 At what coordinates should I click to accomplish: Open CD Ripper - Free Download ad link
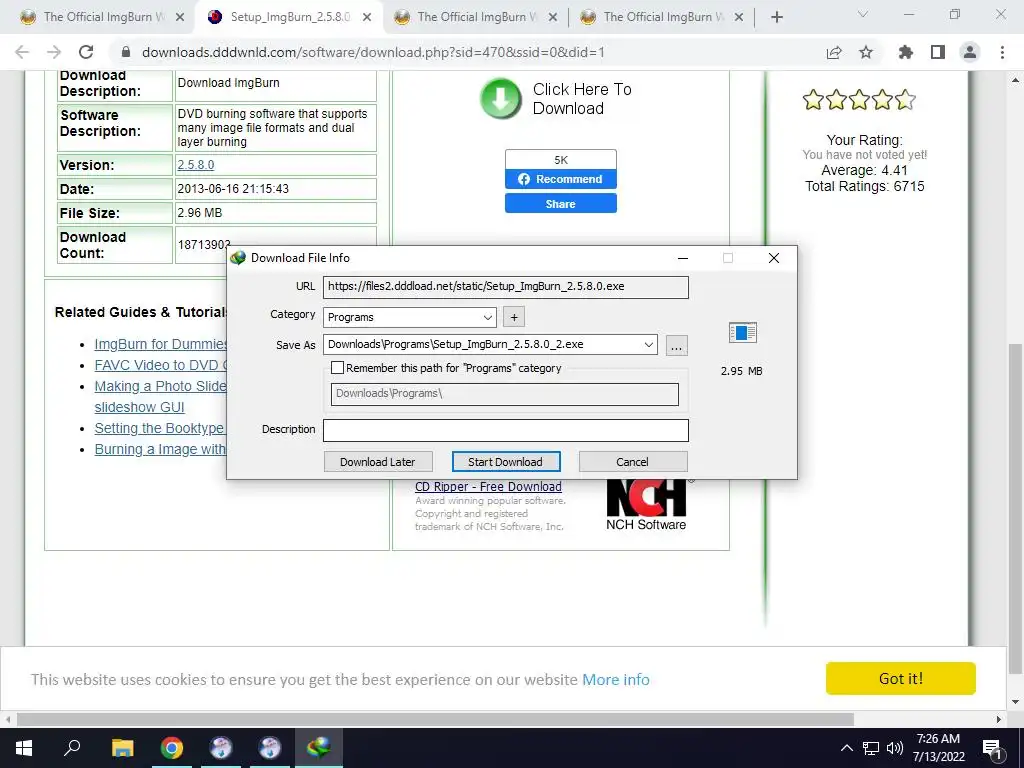488,487
